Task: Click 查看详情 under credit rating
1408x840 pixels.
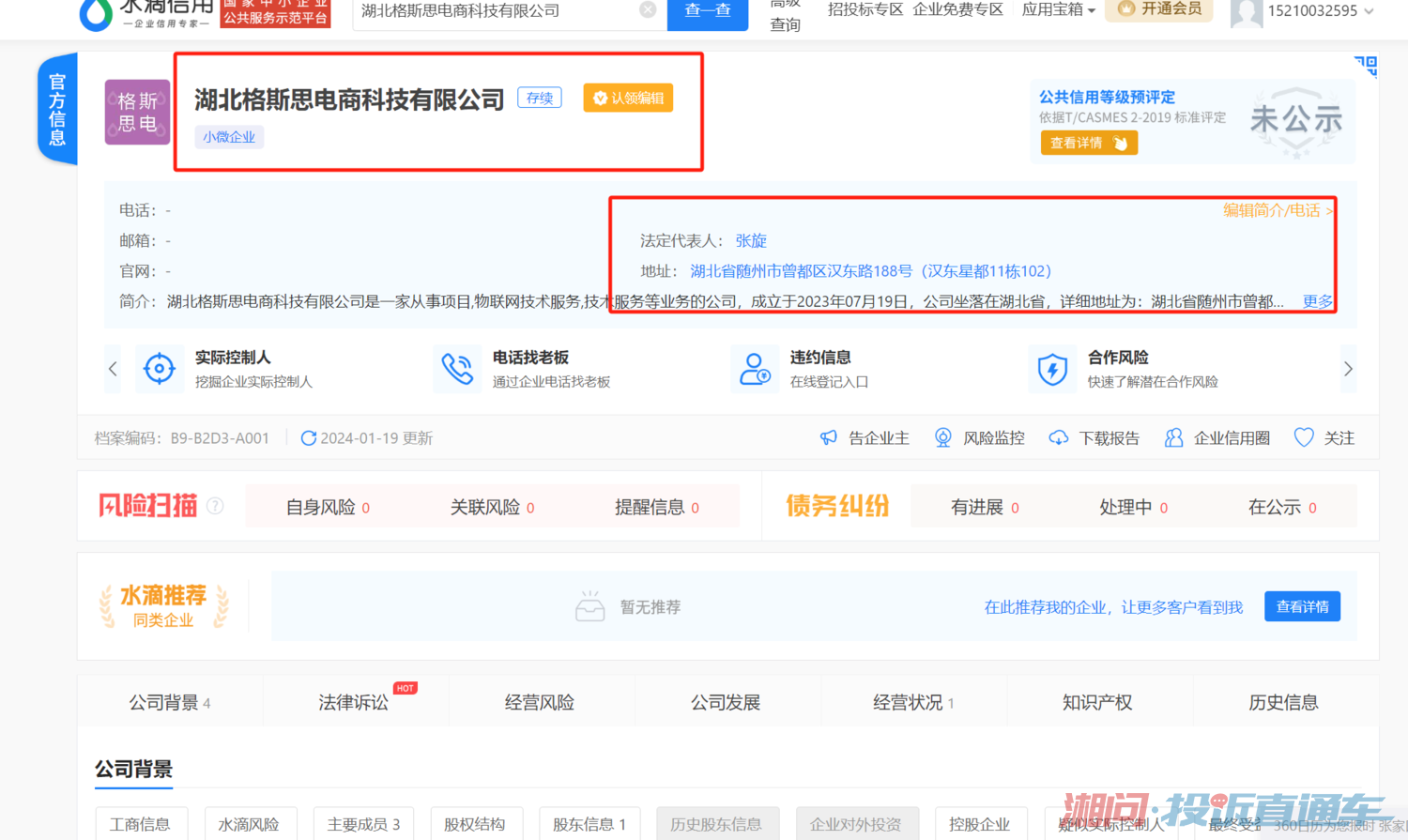Action: pyautogui.click(x=1089, y=143)
